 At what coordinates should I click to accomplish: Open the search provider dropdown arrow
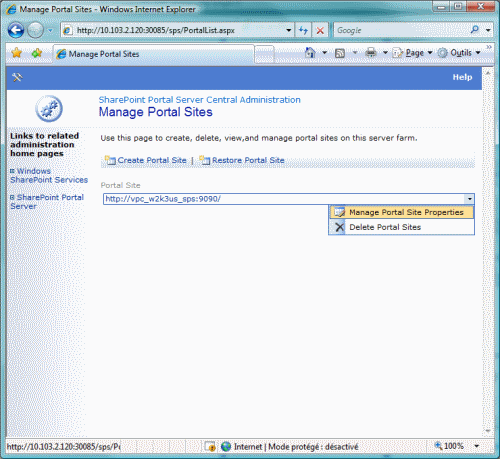tap(488, 30)
